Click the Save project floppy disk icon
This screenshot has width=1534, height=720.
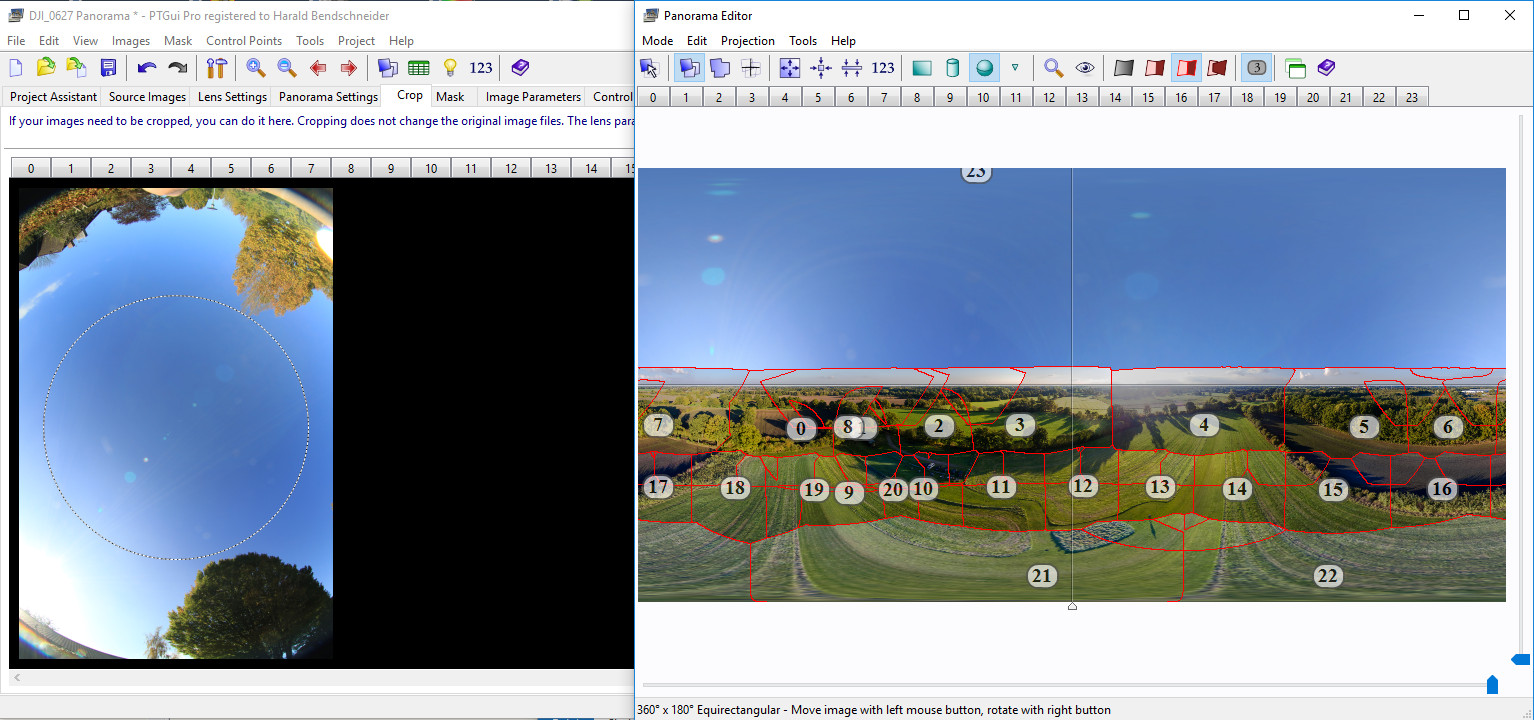click(x=108, y=68)
